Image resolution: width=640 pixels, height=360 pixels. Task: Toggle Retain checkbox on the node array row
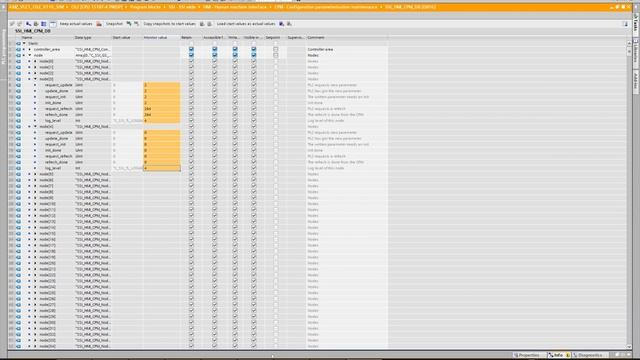pos(191,55)
